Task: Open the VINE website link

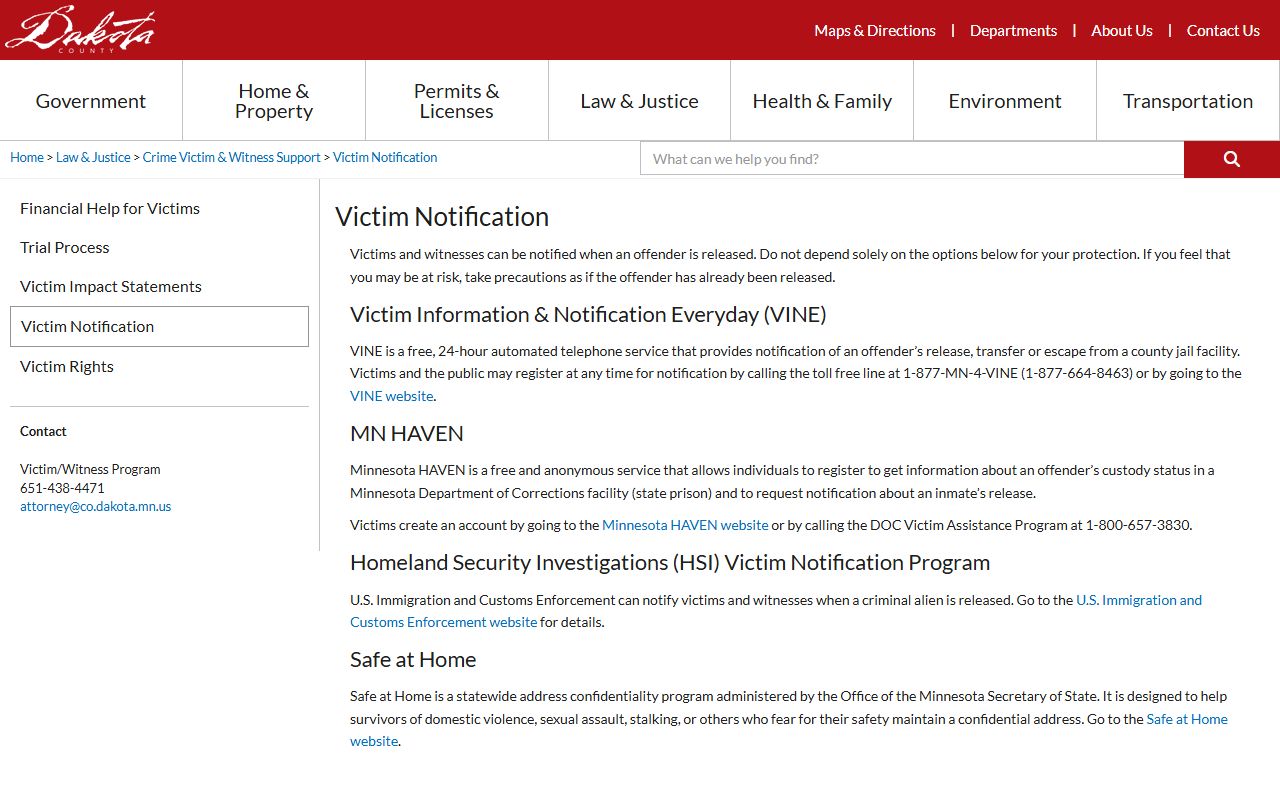Action: [392, 396]
